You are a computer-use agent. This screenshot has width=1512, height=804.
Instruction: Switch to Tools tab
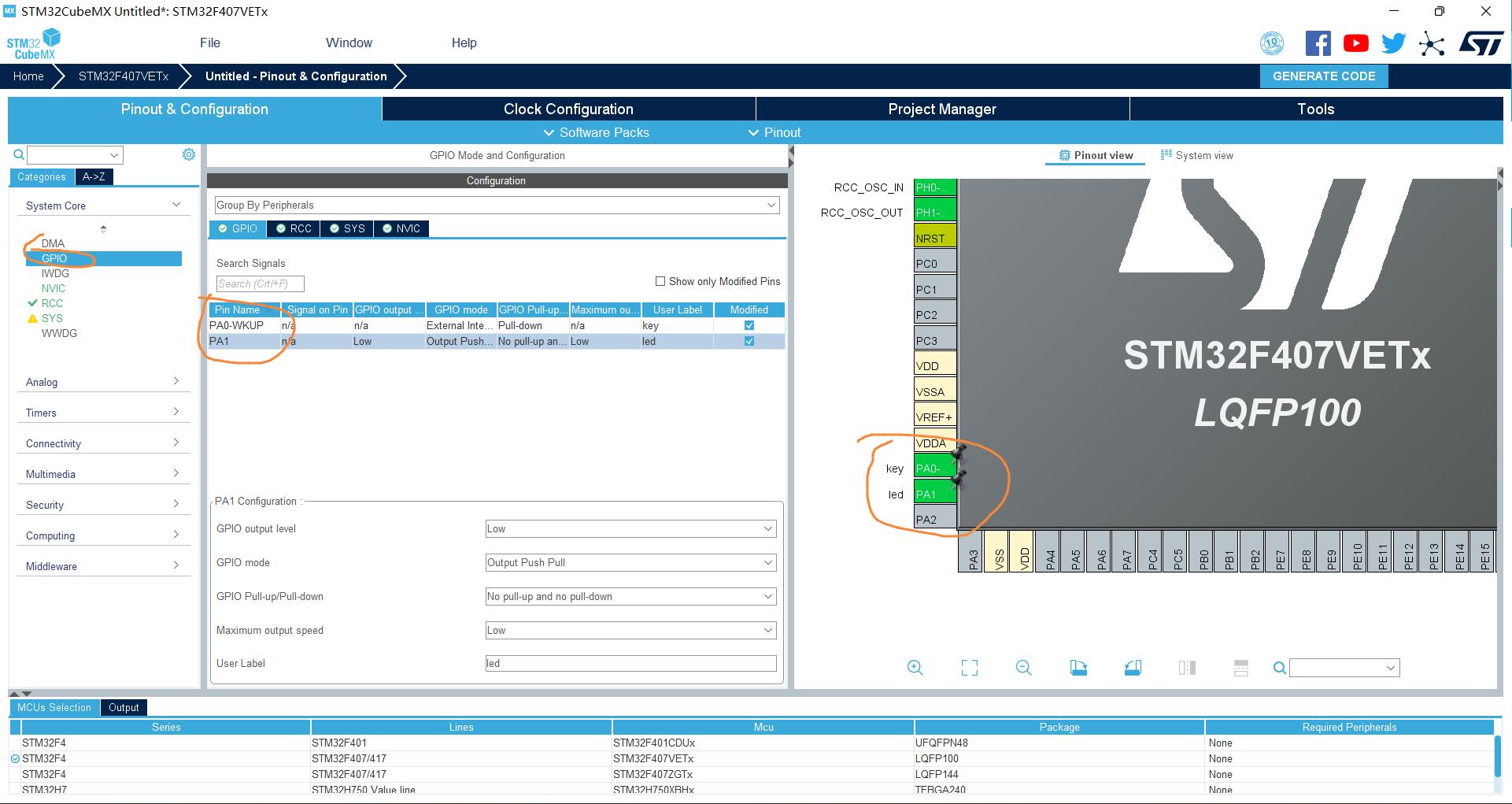click(1316, 109)
